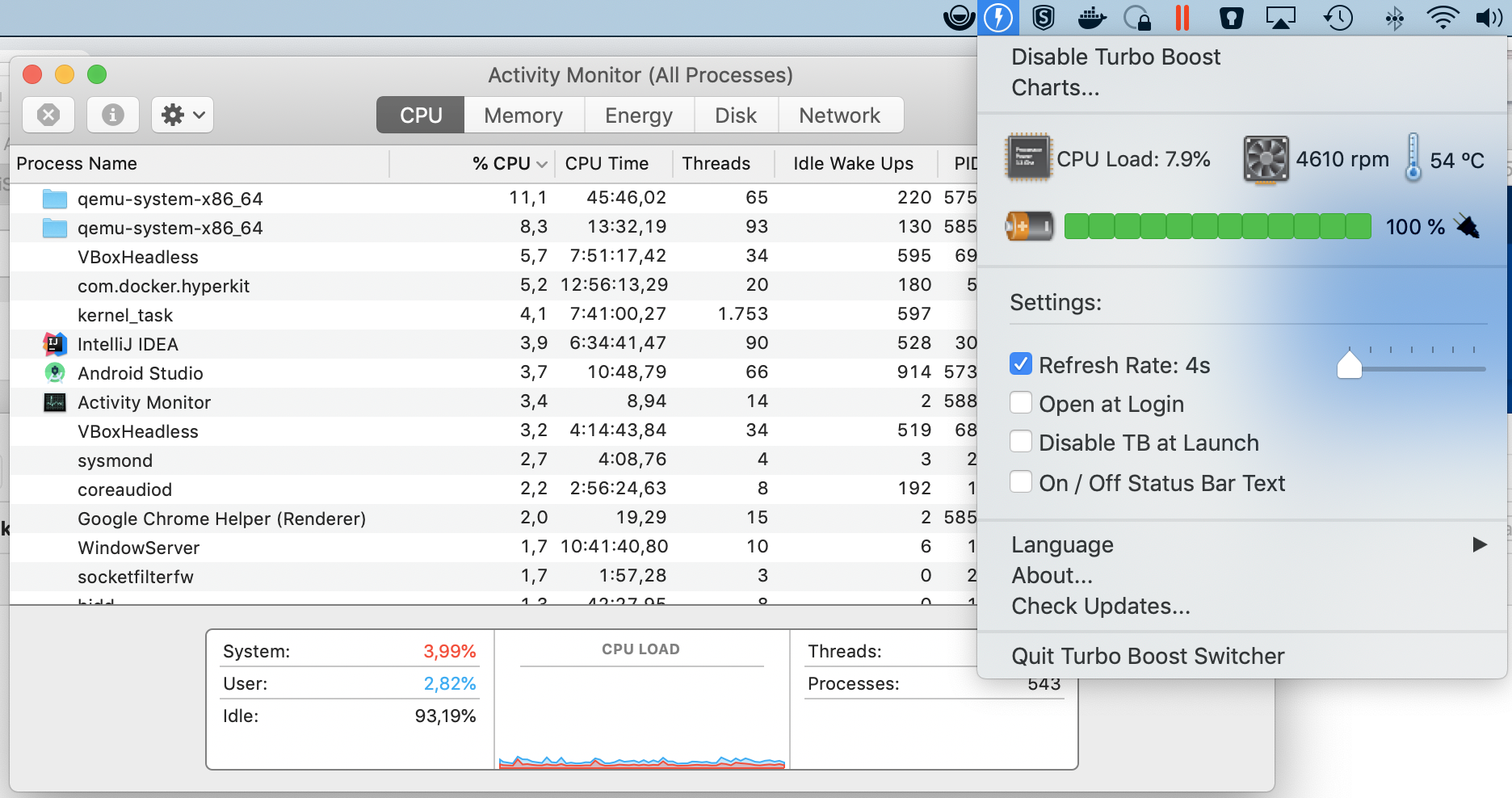Click the battery icon next to green bar
1512x798 pixels.
point(1029,226)
